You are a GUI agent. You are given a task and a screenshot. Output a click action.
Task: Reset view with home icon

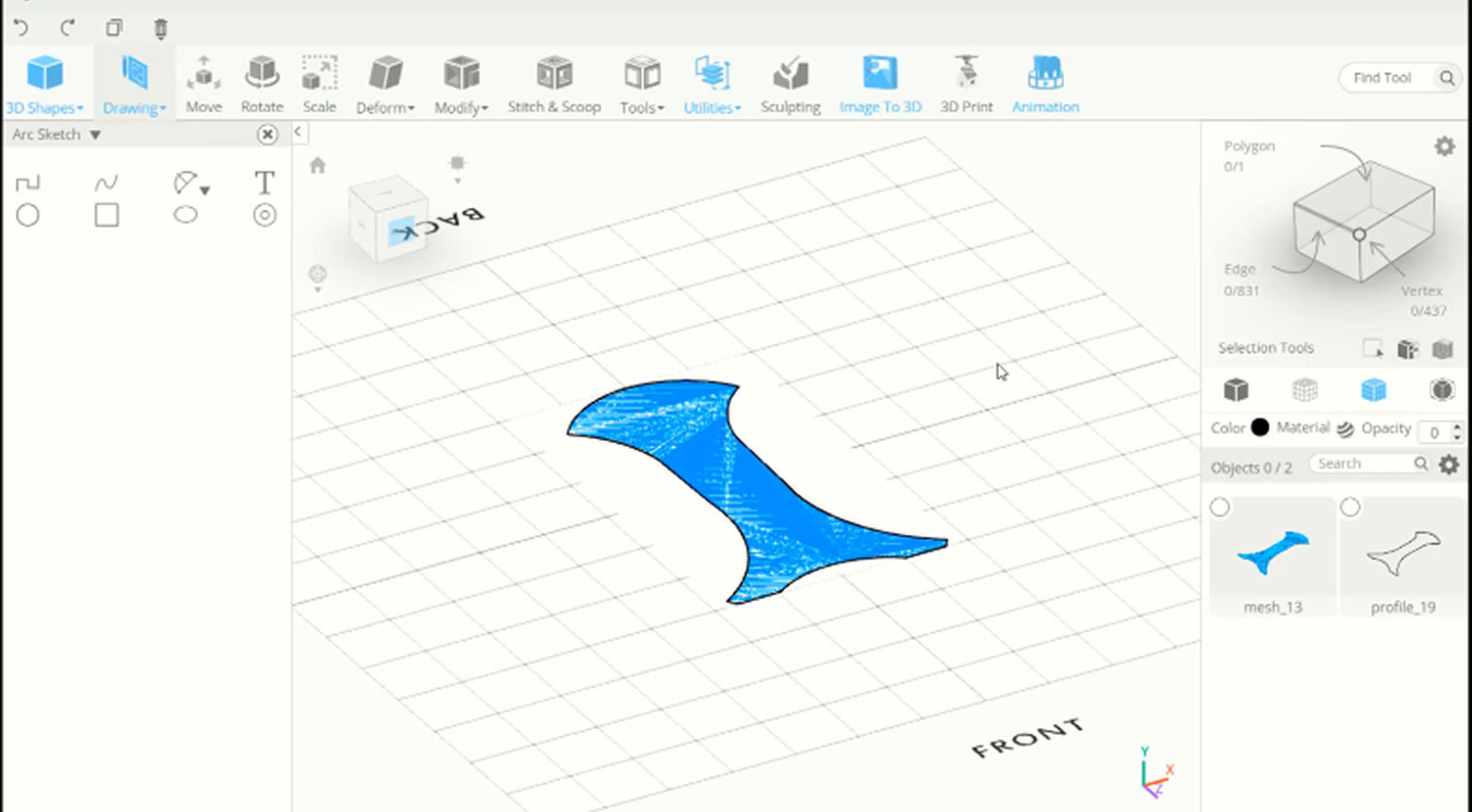tap(317, 166)
